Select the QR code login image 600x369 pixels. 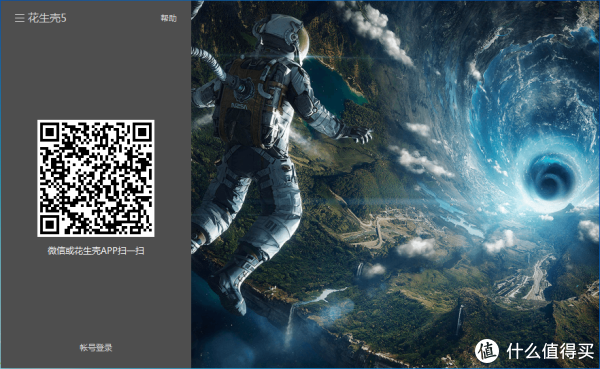[x=96, y=178]
